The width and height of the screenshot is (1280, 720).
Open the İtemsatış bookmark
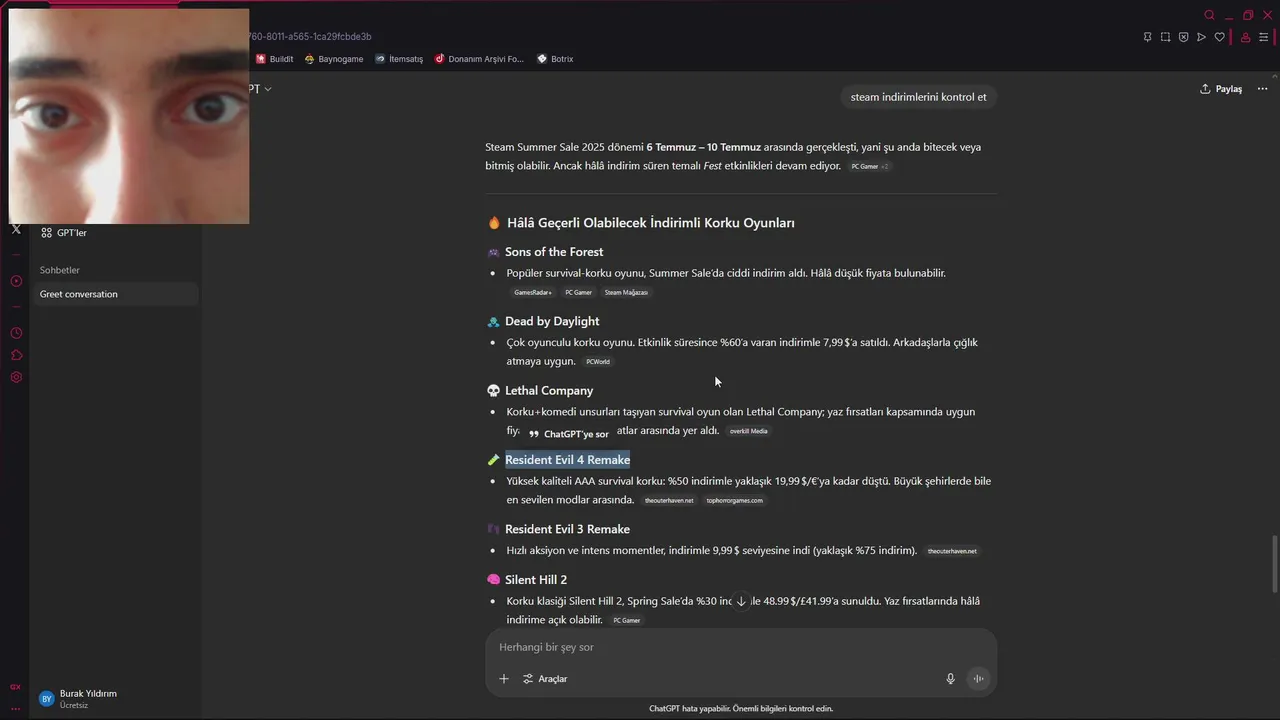click(x=399, y=59)
